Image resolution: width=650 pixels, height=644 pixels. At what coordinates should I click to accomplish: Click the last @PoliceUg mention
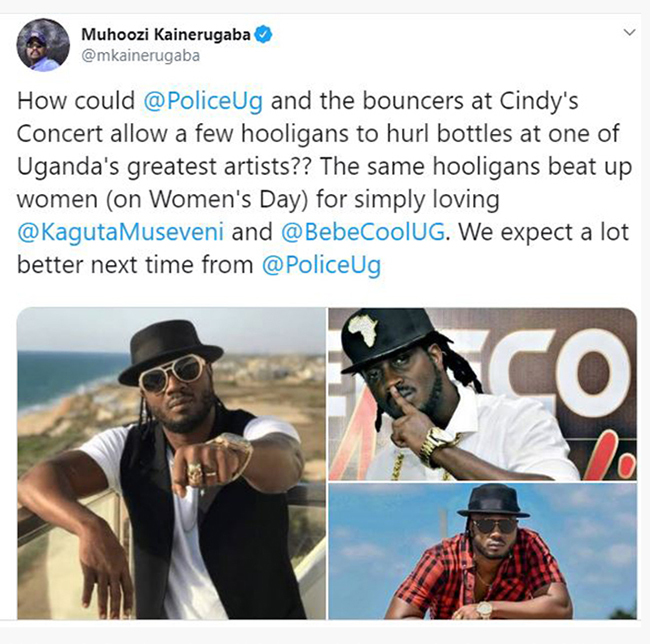pyautogui.click(x=321, y=265)
